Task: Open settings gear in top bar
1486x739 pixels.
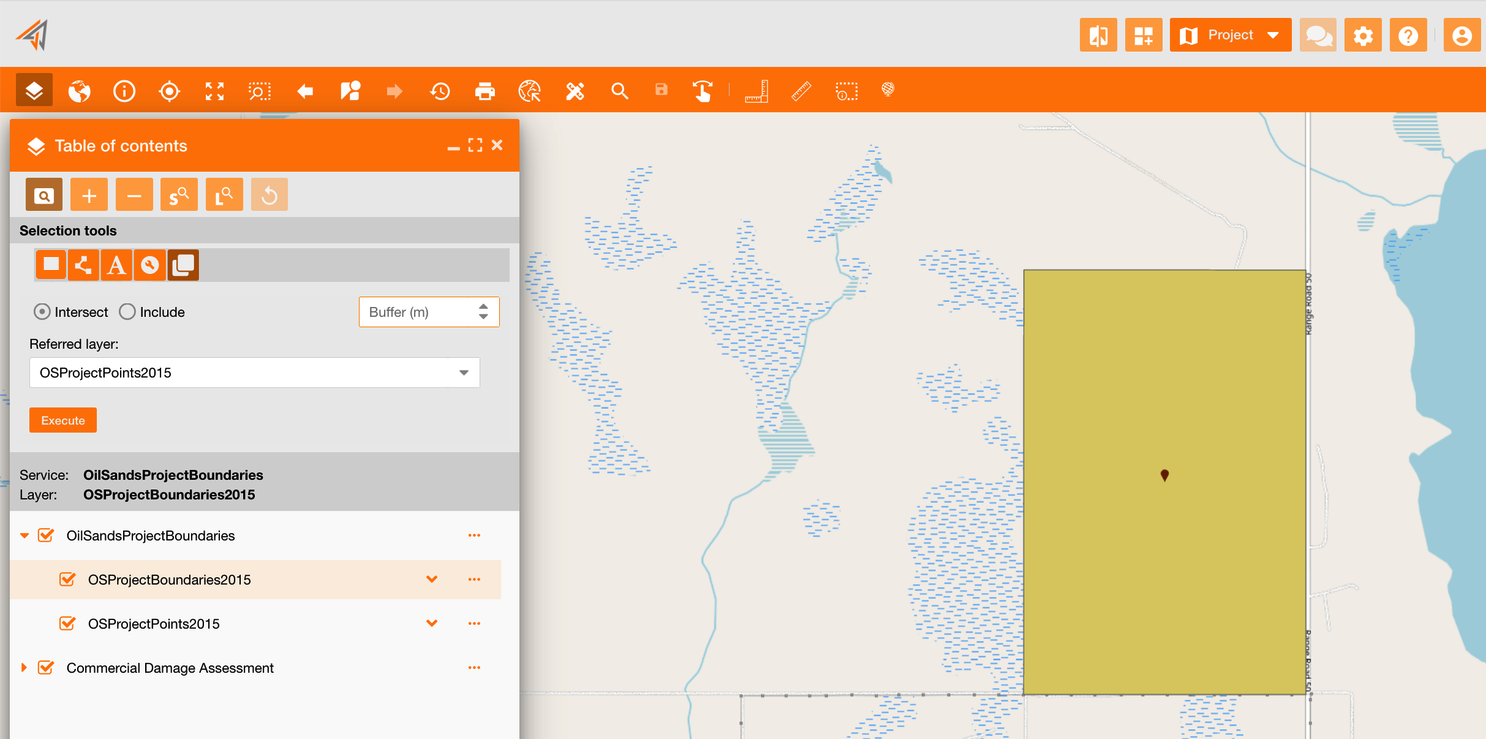Action: [x=1363, y=36]
